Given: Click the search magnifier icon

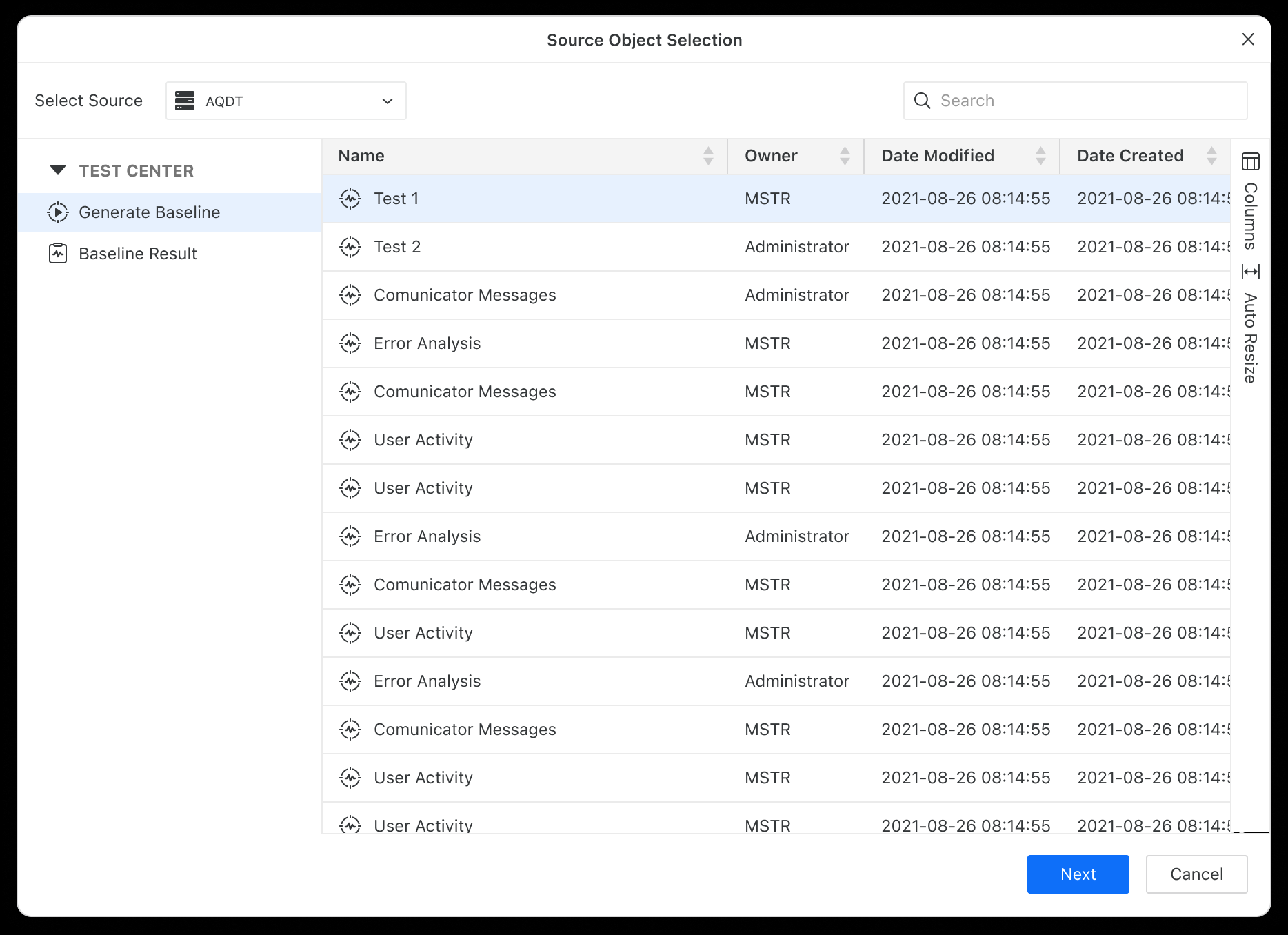Looking at the screenshot, I should pos(922,101).
